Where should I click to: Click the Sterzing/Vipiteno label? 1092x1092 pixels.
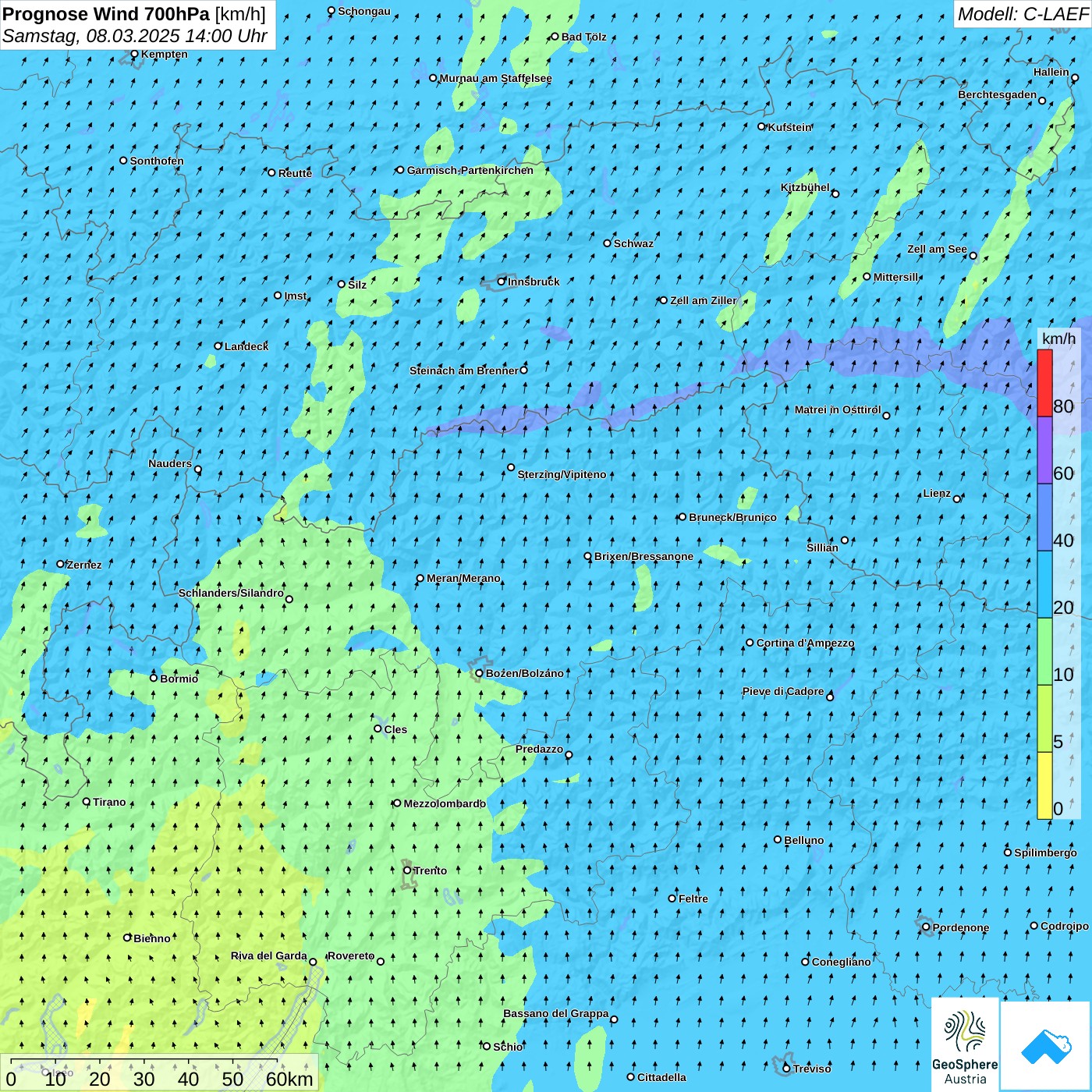(x=562, y=474)
